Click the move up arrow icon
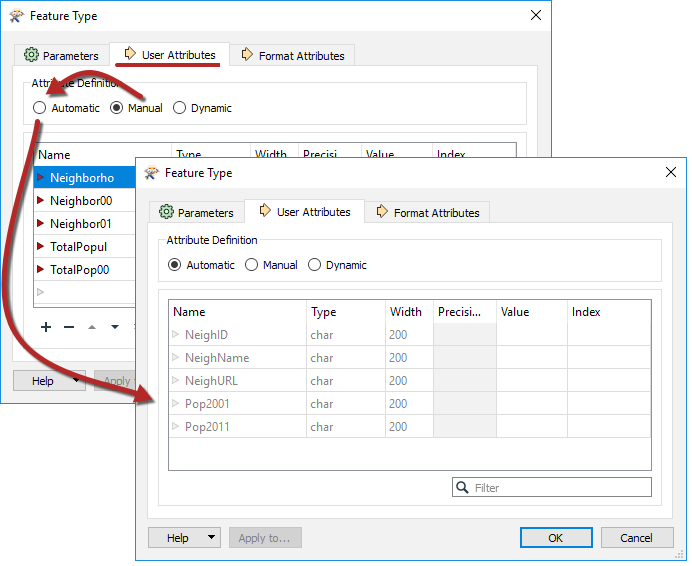Viewport: 692px width, 566px height. point(92,327)
